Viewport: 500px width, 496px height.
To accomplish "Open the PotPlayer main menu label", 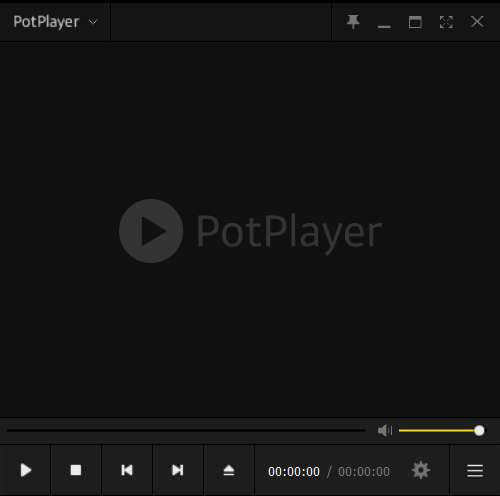I will (46, 22).
